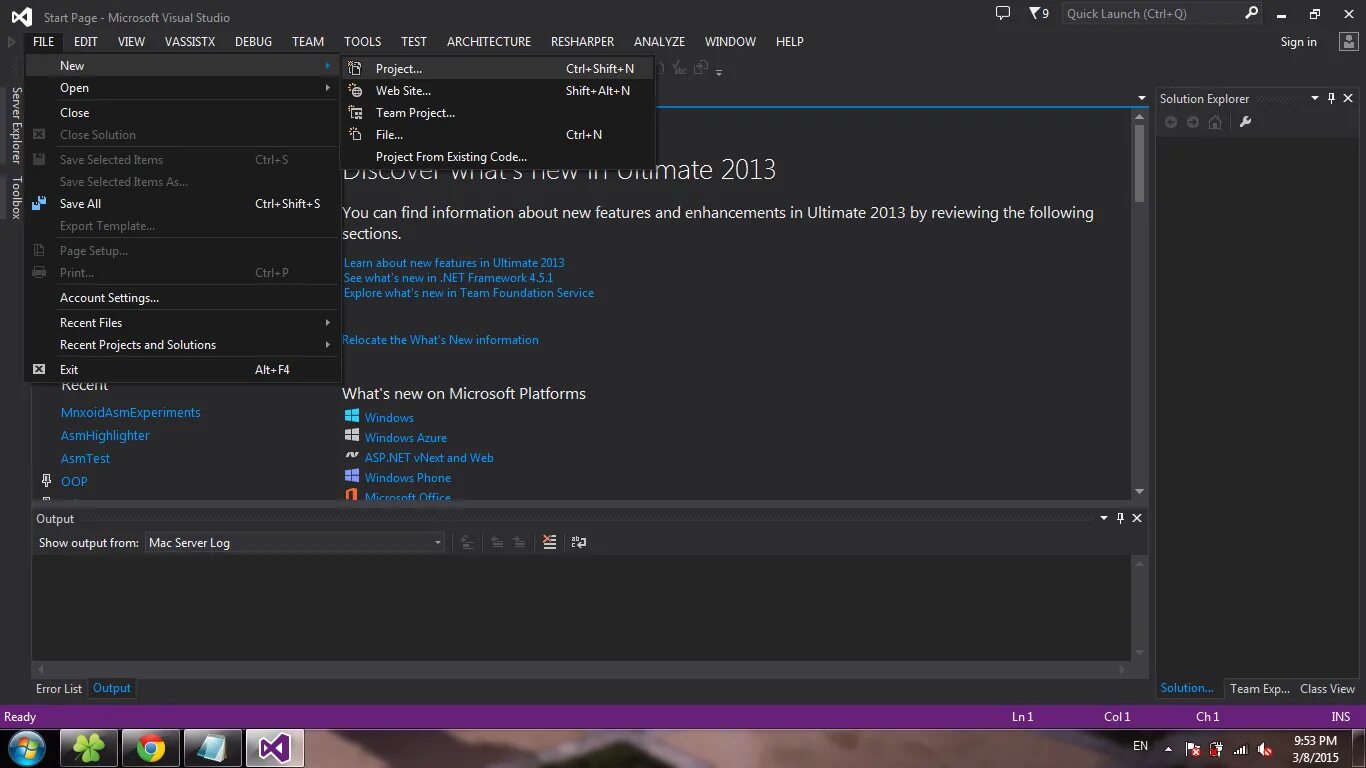Open recent project MnxoidAsmExperiments
Screen dimensions: 1366x768
131,412
